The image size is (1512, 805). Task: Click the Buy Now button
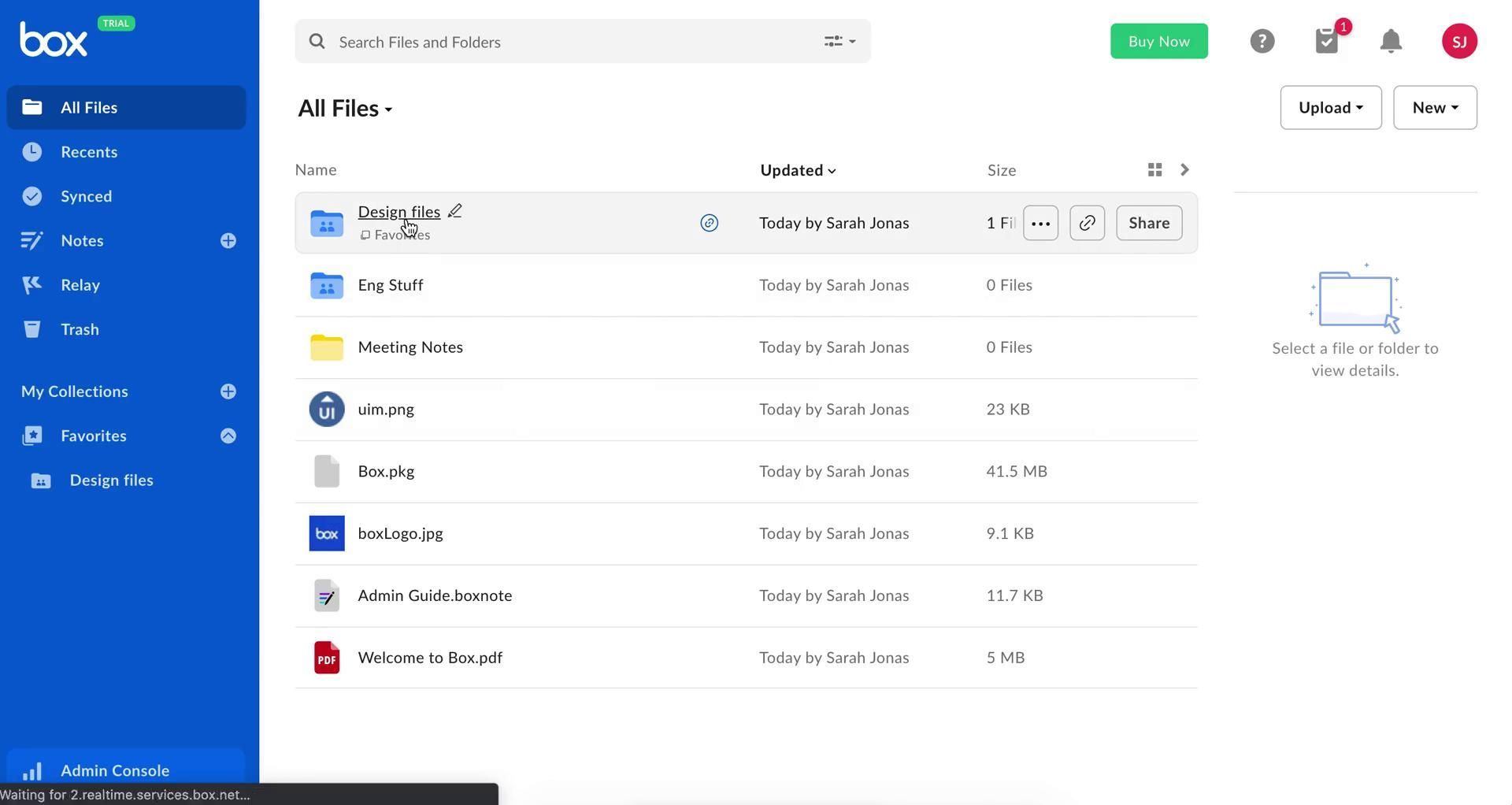point(1158,41)
